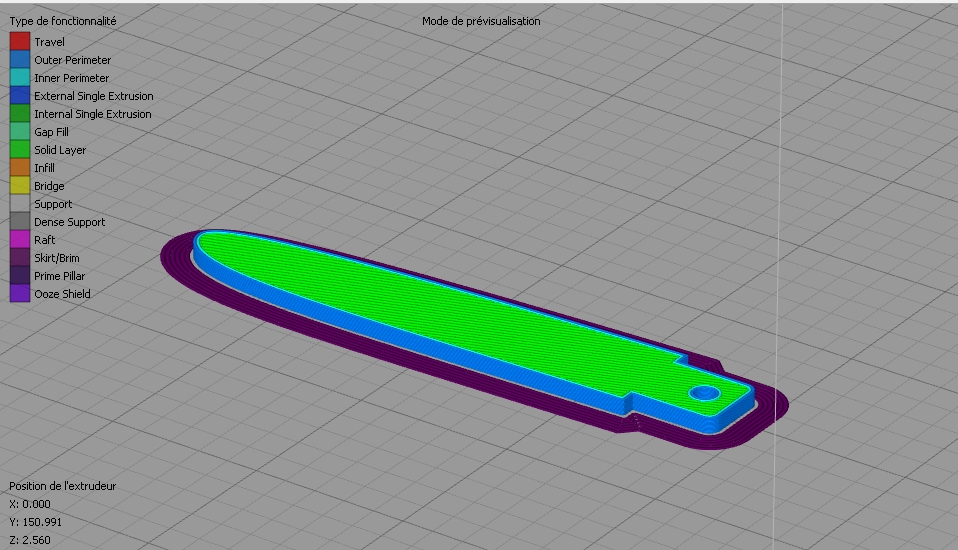This screenshot has height=550, width=958.
Task: Click the round hole in the model
Action: (x=704, y=392)
